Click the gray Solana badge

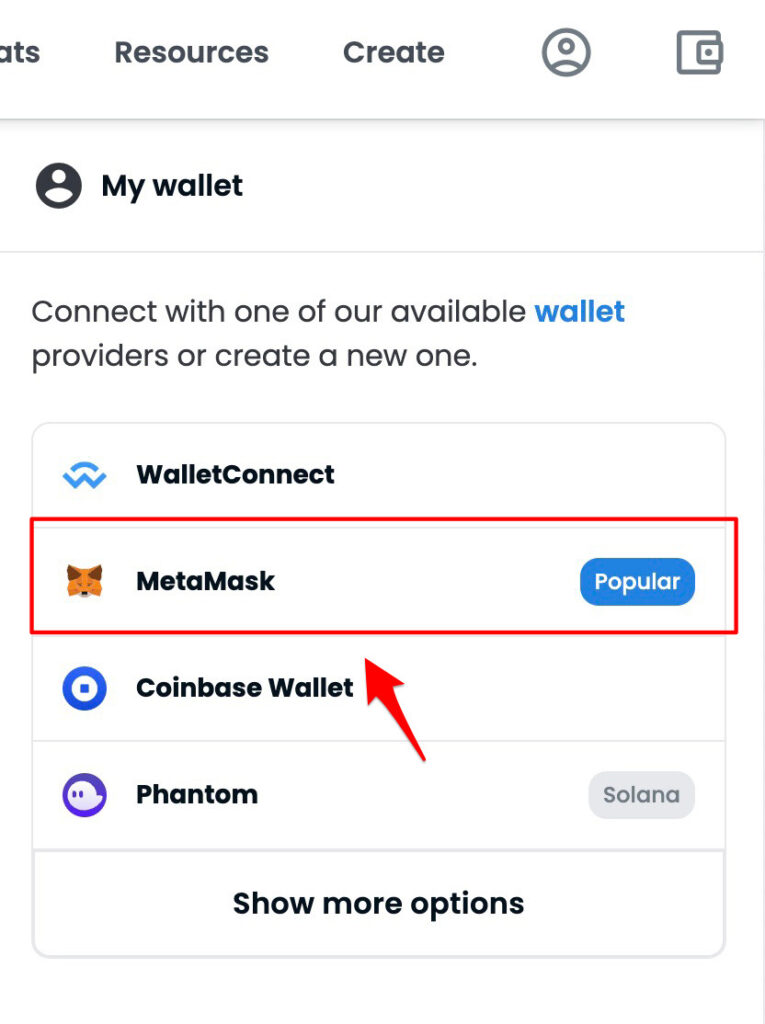(642, 795)
